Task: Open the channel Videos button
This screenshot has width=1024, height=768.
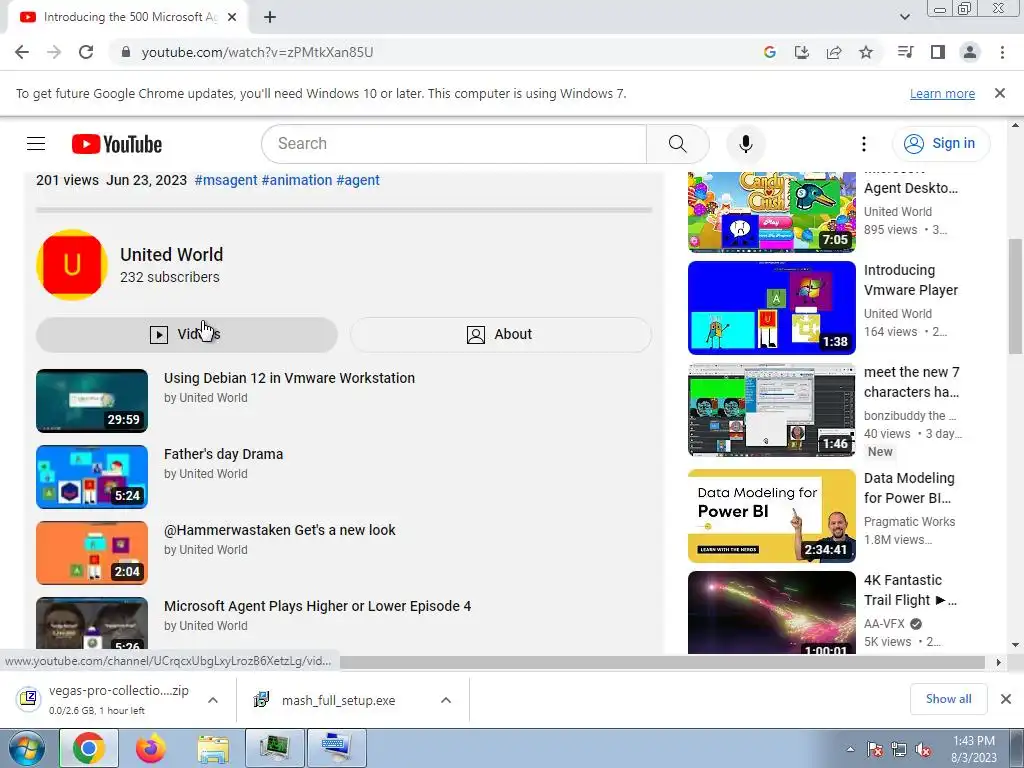Action: click(187, 334)
